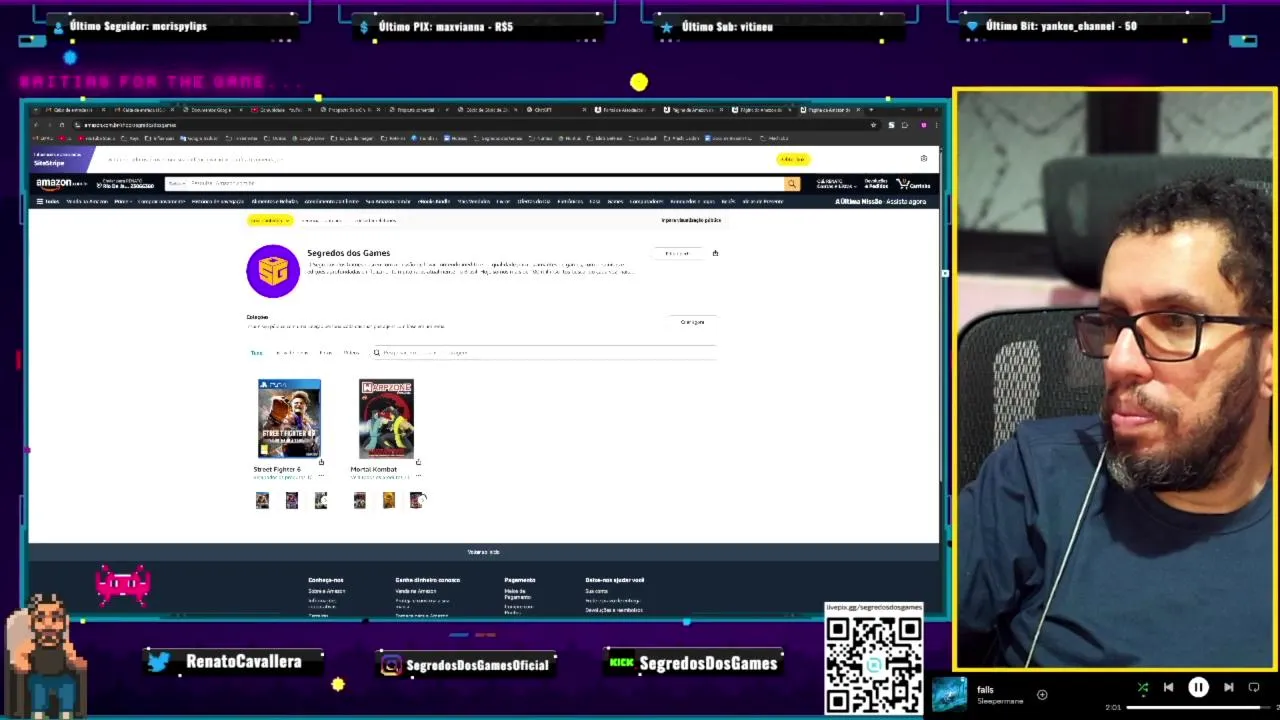Go to previous track in music player
This screenshot has width=1280, height=720.
tap(1168, 687)
